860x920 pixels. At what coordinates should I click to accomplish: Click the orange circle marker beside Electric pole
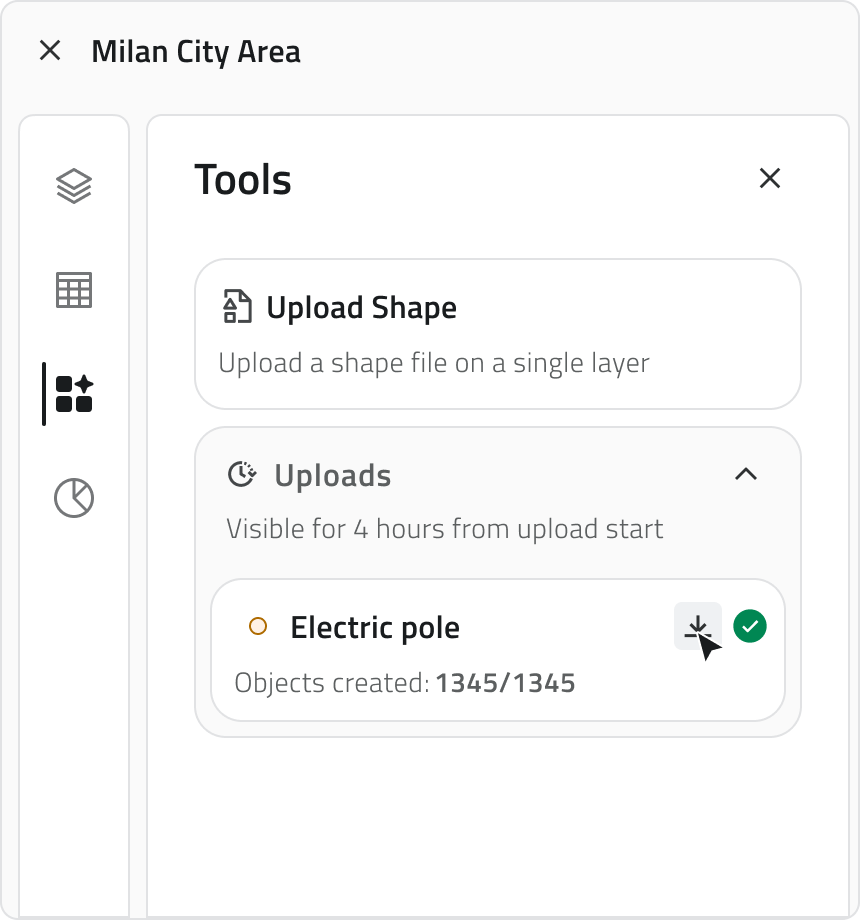pos(258,626)
